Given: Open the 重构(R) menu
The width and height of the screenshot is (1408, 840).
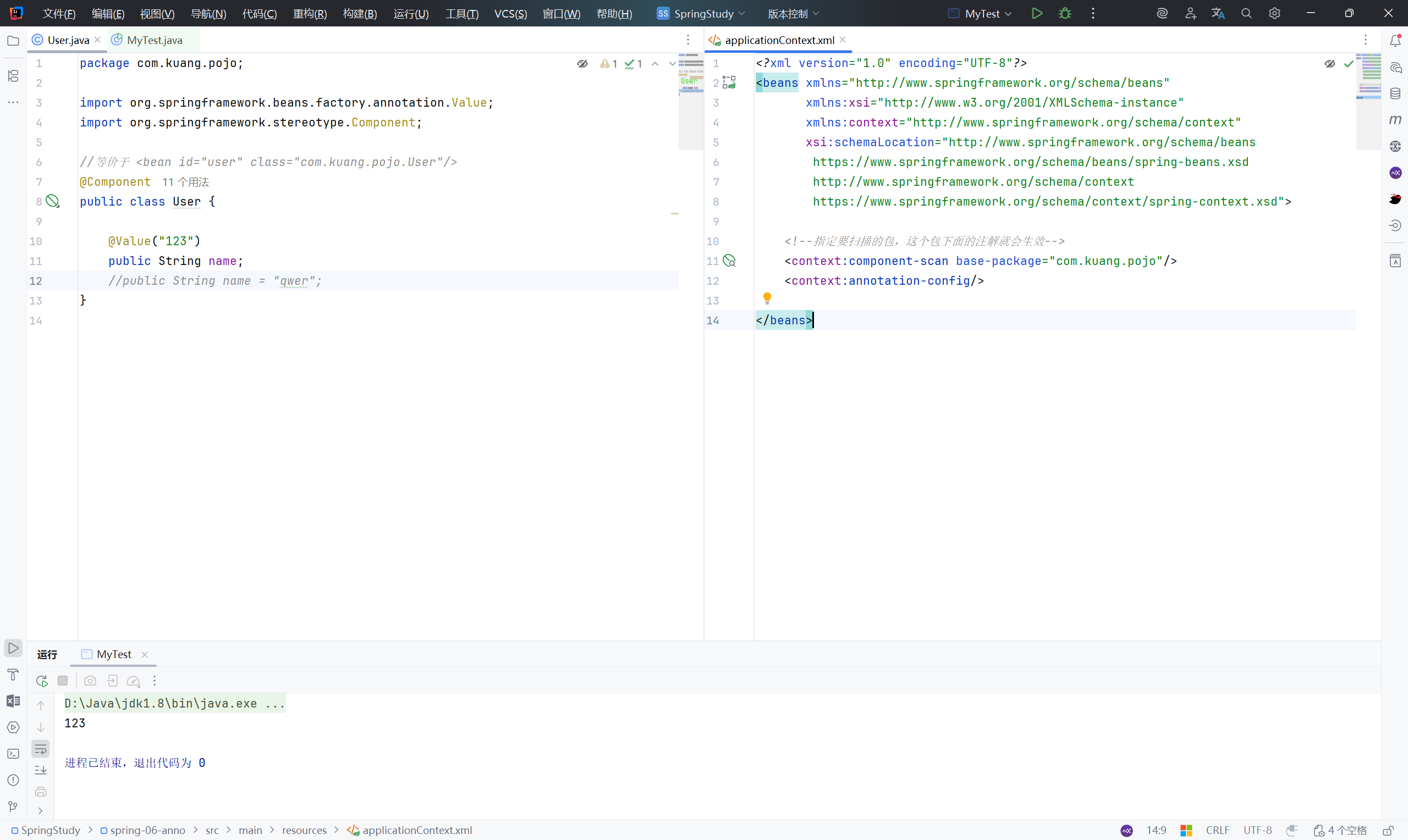Looking at the screenshot, I should coord(310,14).
